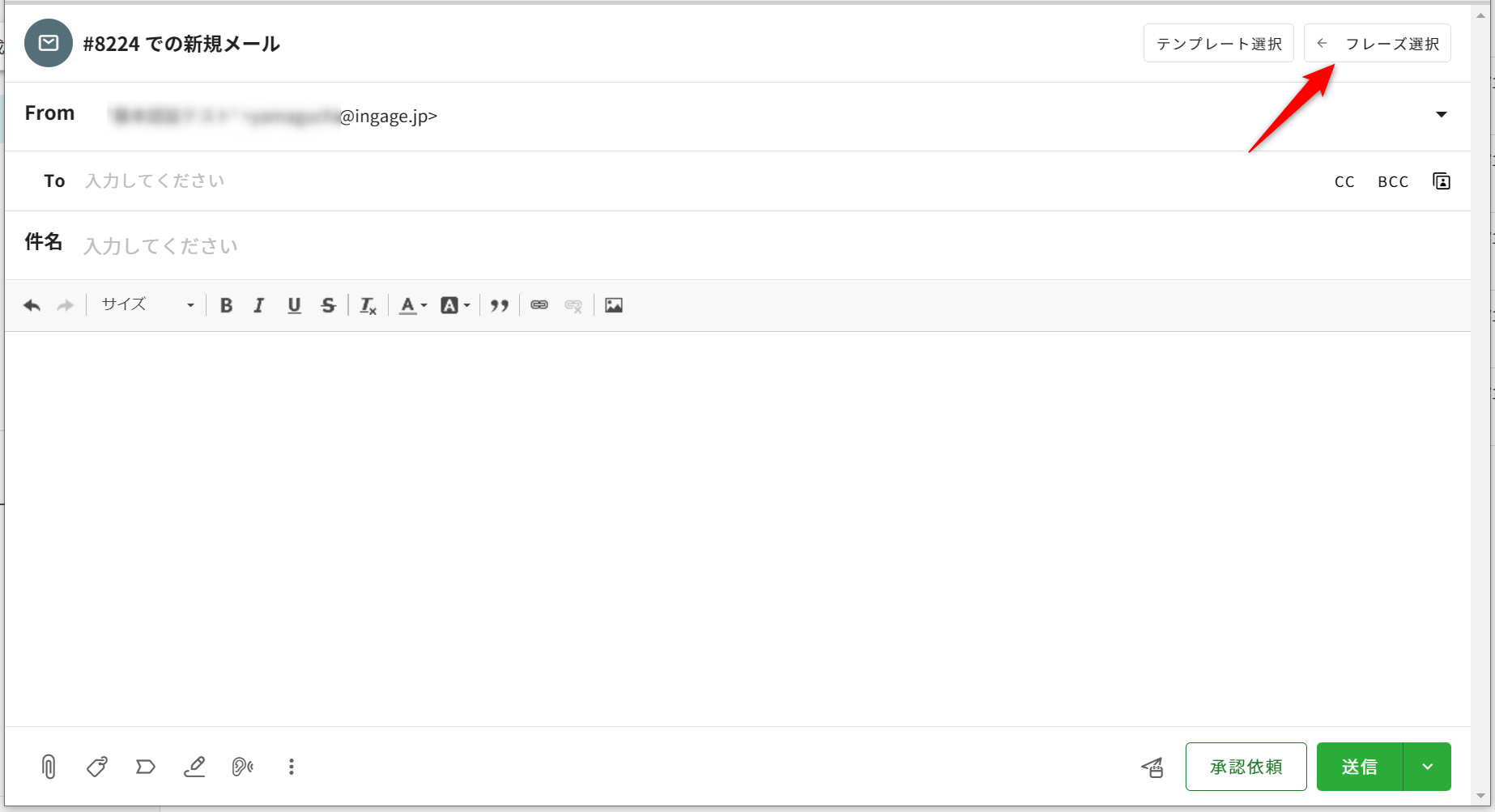Open テンプレート選択 template selection
Image resolution: width=1495 pixels, height=812 pixels.
[x=1218, y=44]
